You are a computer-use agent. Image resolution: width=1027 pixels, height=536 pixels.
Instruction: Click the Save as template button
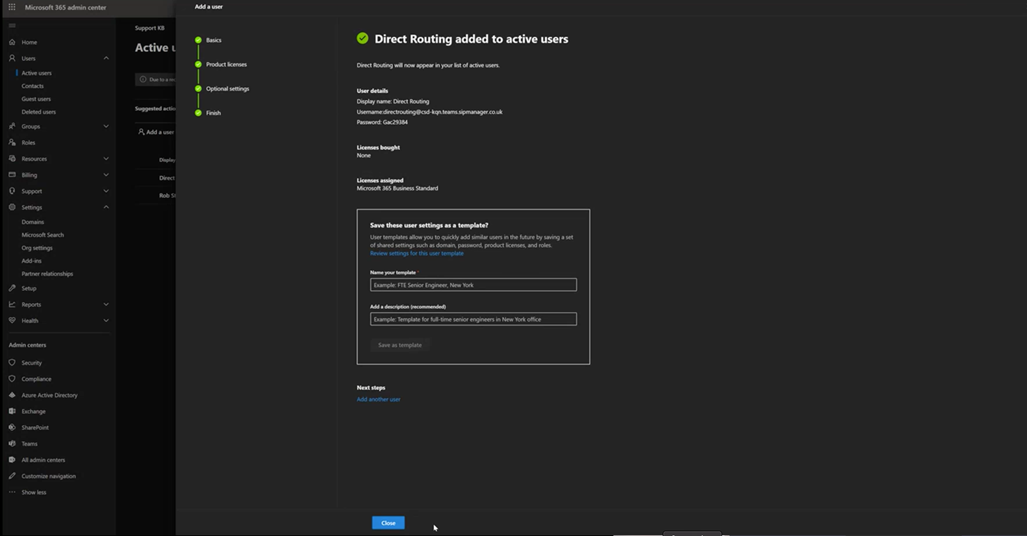click(400, 345)
